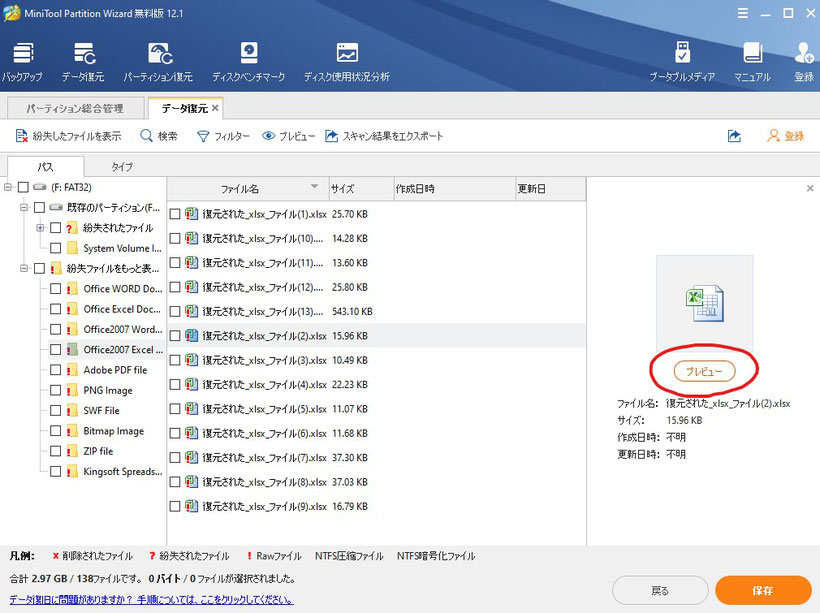The width and height of the screenshot is (820, 613).
Task: Collapse the (F: FAT32) tree node
Action: [8, 187]
